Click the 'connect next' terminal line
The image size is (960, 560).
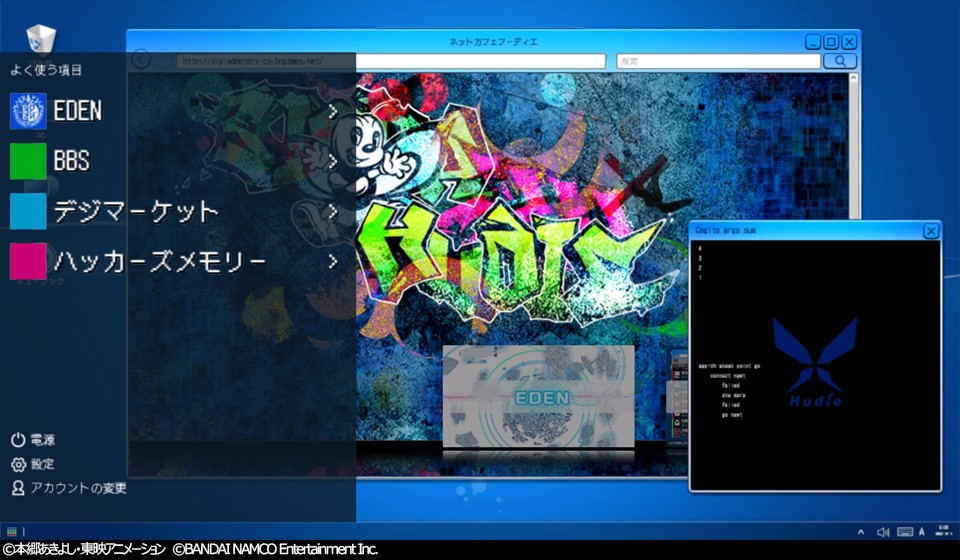click(x=728, y=376)
